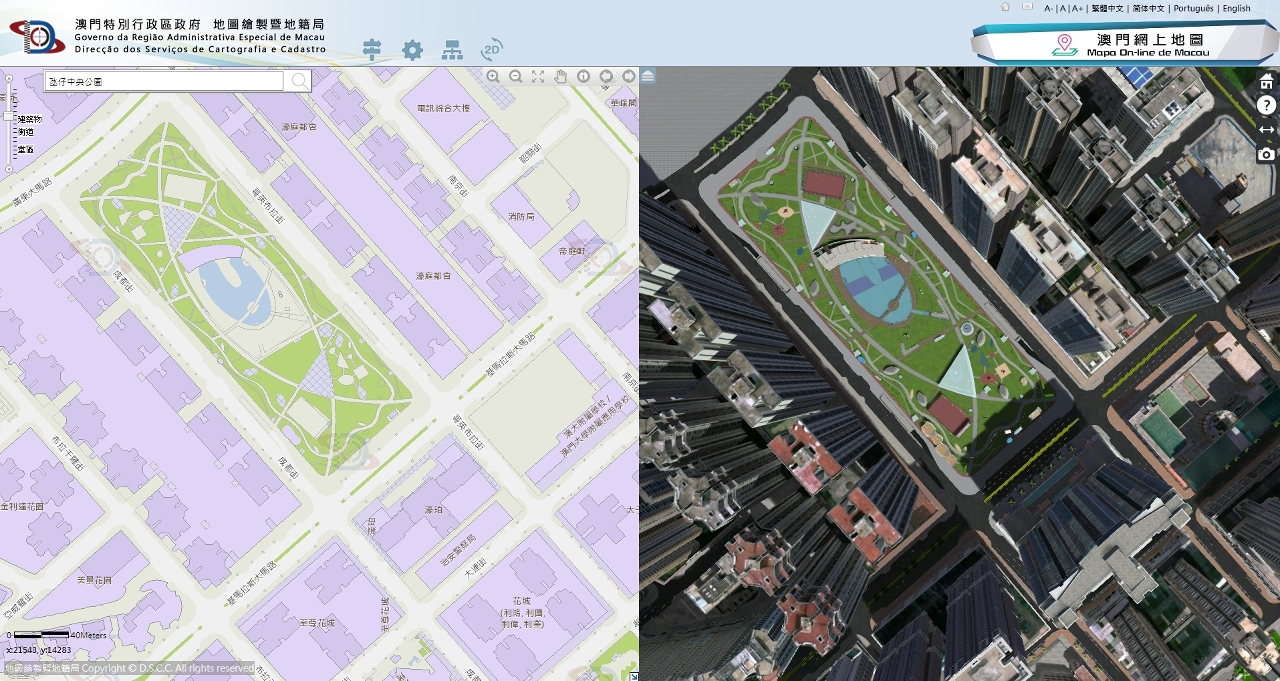1280x681 pixels.
Task: Click the signpost directions icon in header
Action: pyautogui.click(x=372, y=49)
